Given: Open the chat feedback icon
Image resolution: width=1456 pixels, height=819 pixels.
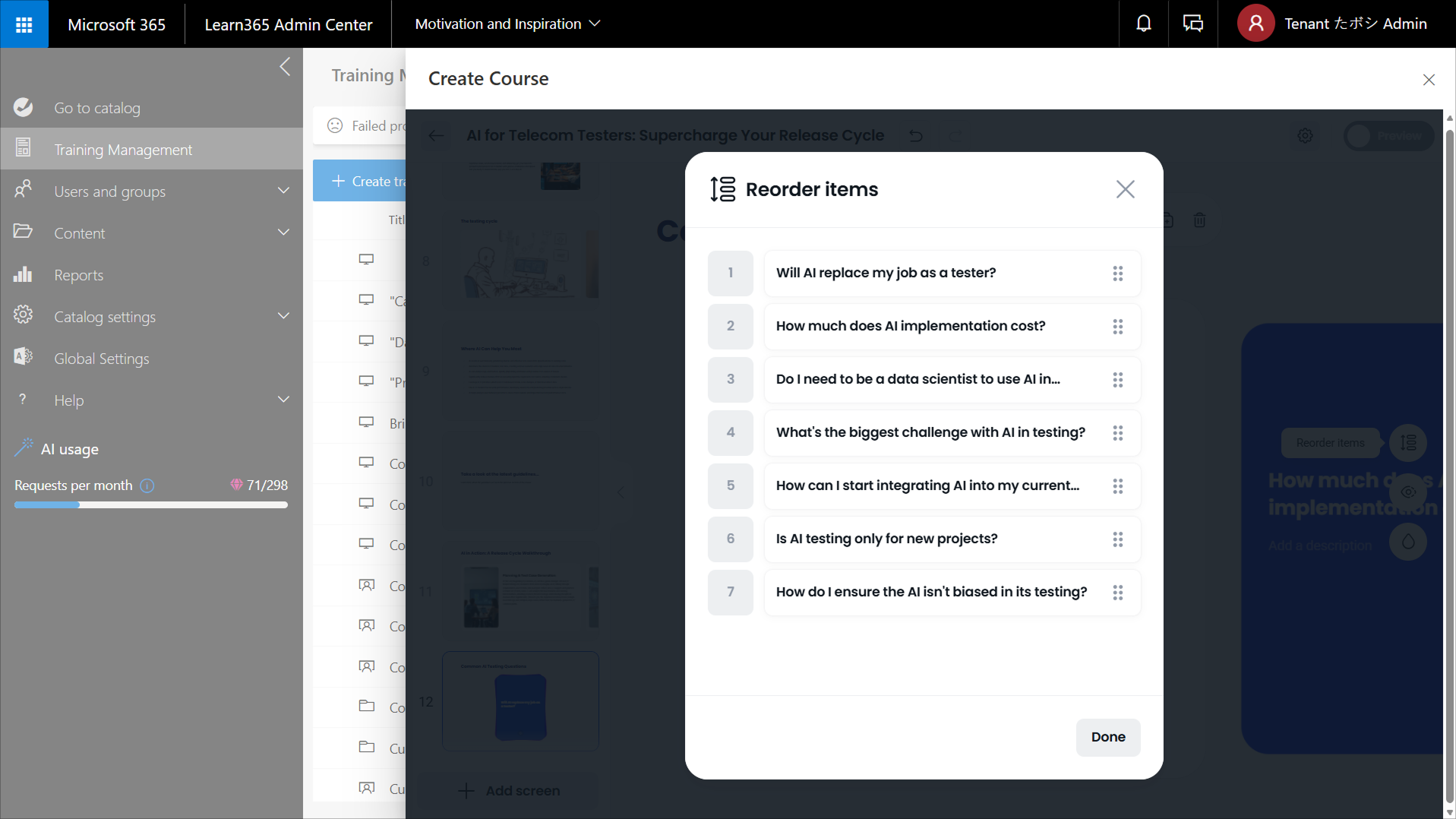Looking at the screenshot, I should click(x=1192, y=24).
